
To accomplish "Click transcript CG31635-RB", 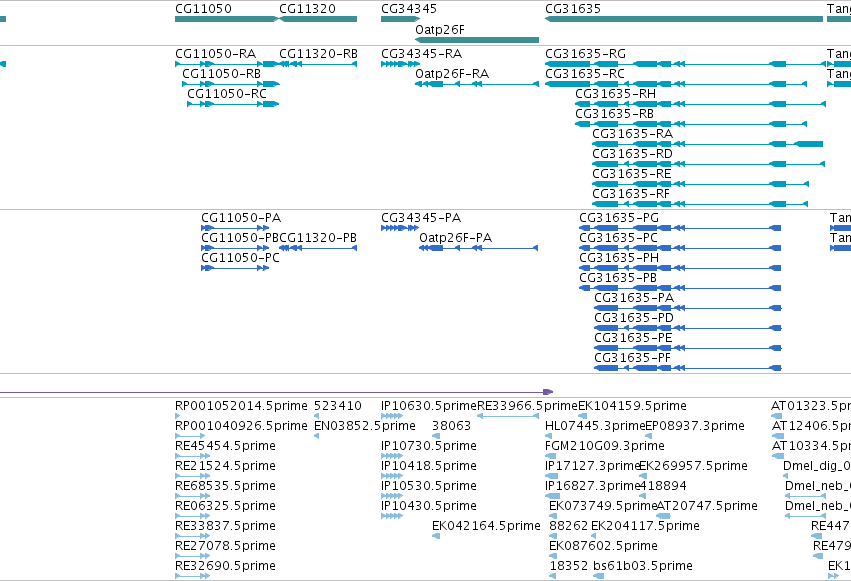I will [614, 114].
